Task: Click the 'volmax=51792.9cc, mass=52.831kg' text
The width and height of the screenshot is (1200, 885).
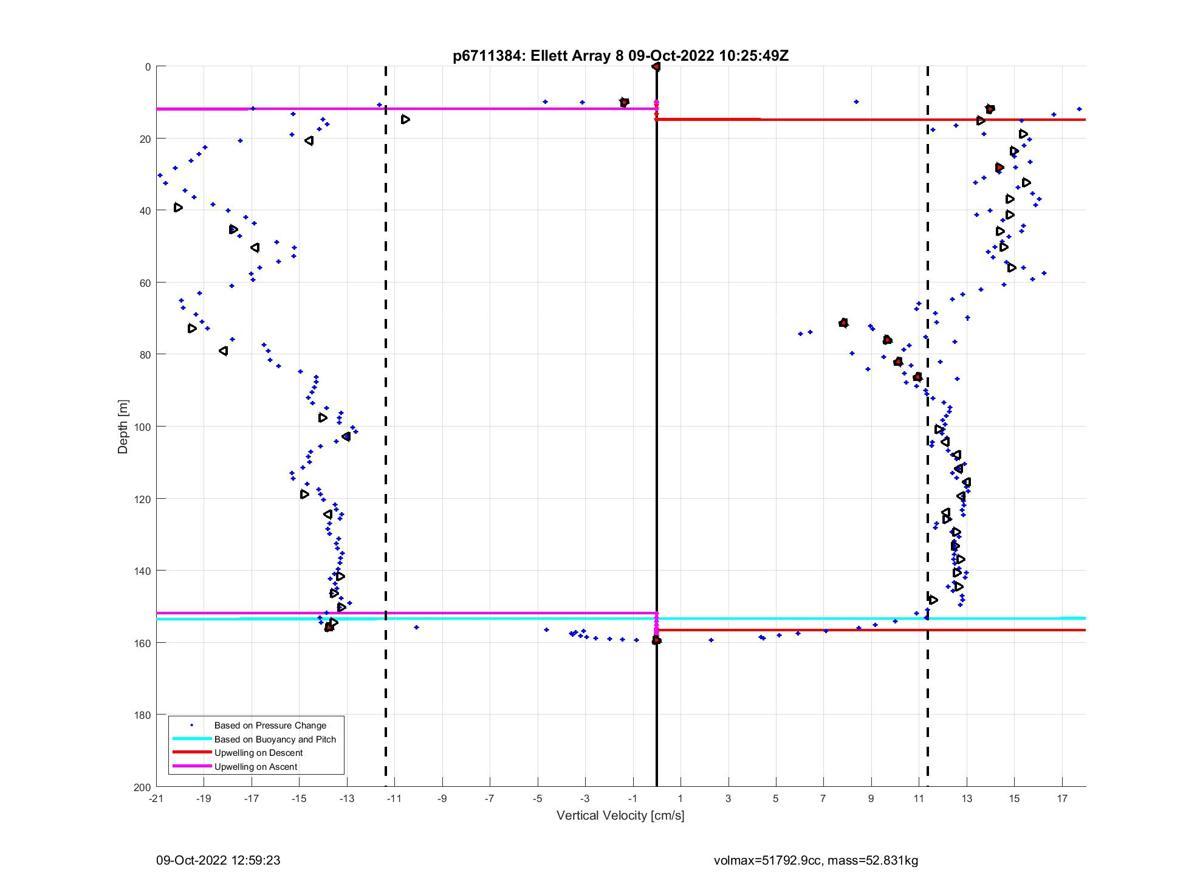Action: tap(816, 860)
